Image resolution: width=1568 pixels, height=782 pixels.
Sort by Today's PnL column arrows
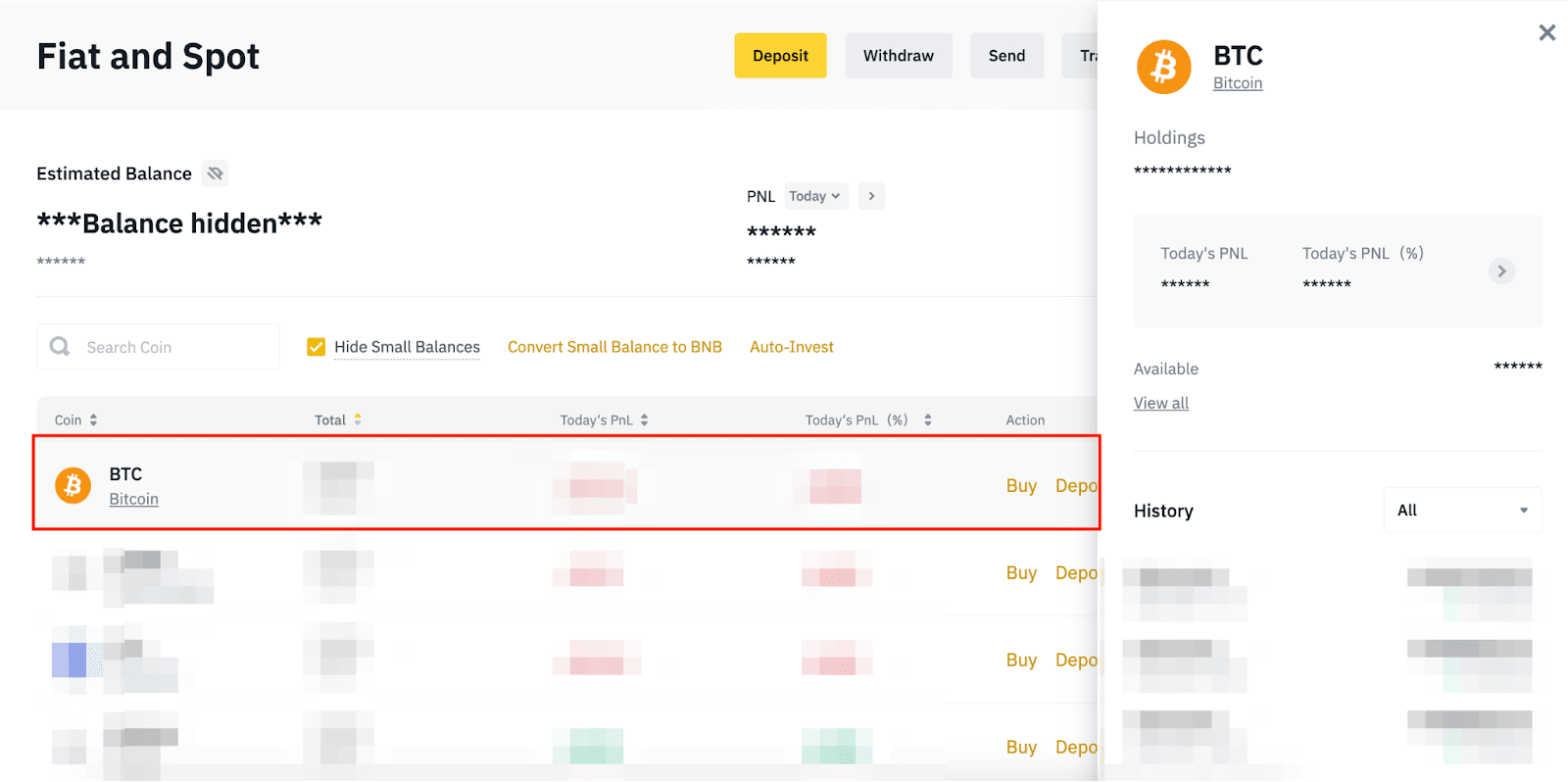pyautogui.click(x=644, y=419)
